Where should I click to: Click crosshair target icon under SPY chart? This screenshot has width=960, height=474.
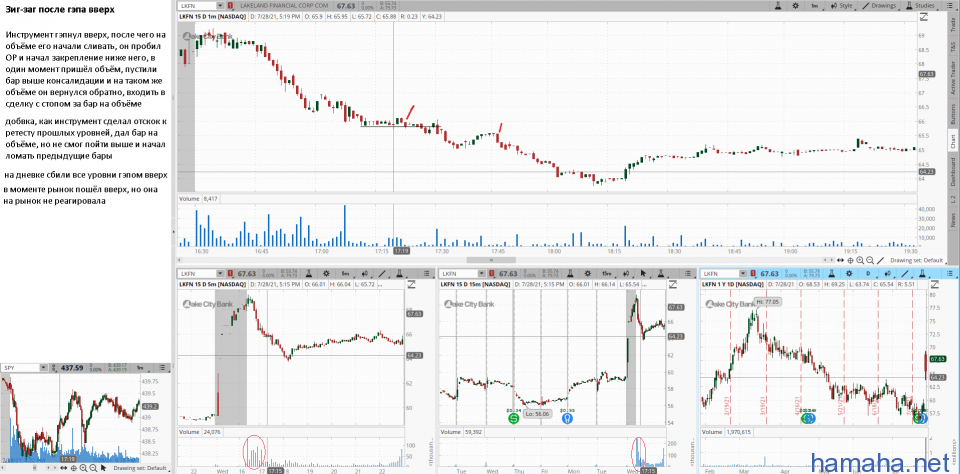tap(73, 468)
